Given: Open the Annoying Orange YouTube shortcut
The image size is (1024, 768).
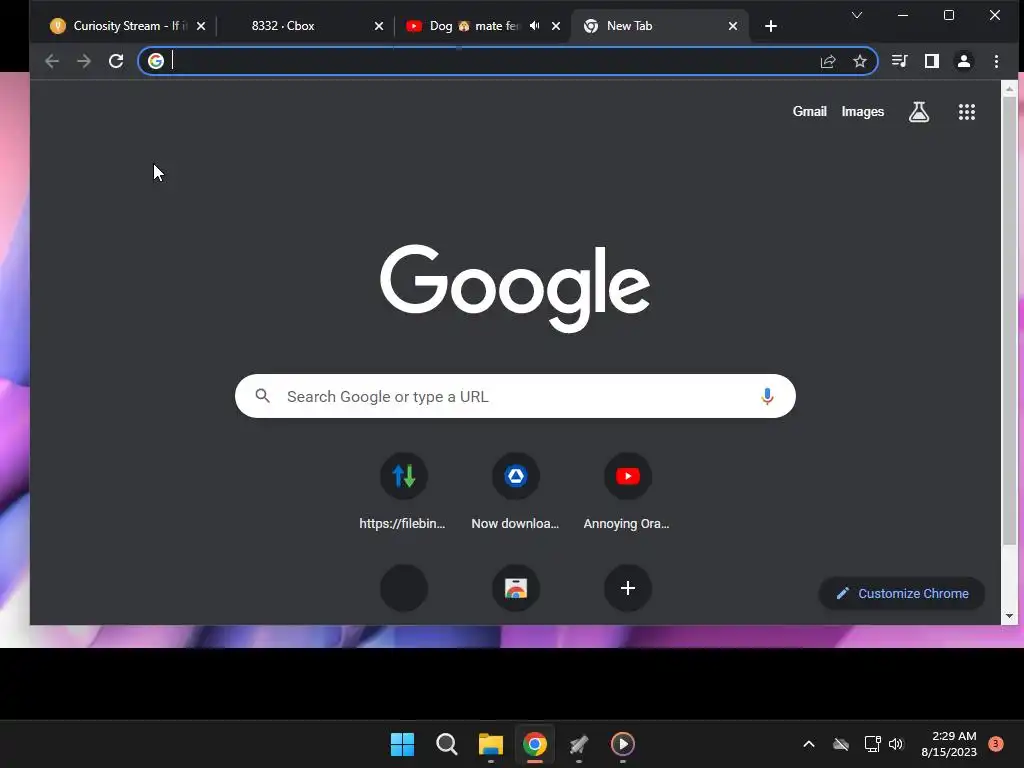Looking at the screenshot, I should pyautogui.click(x=628, y=476).
